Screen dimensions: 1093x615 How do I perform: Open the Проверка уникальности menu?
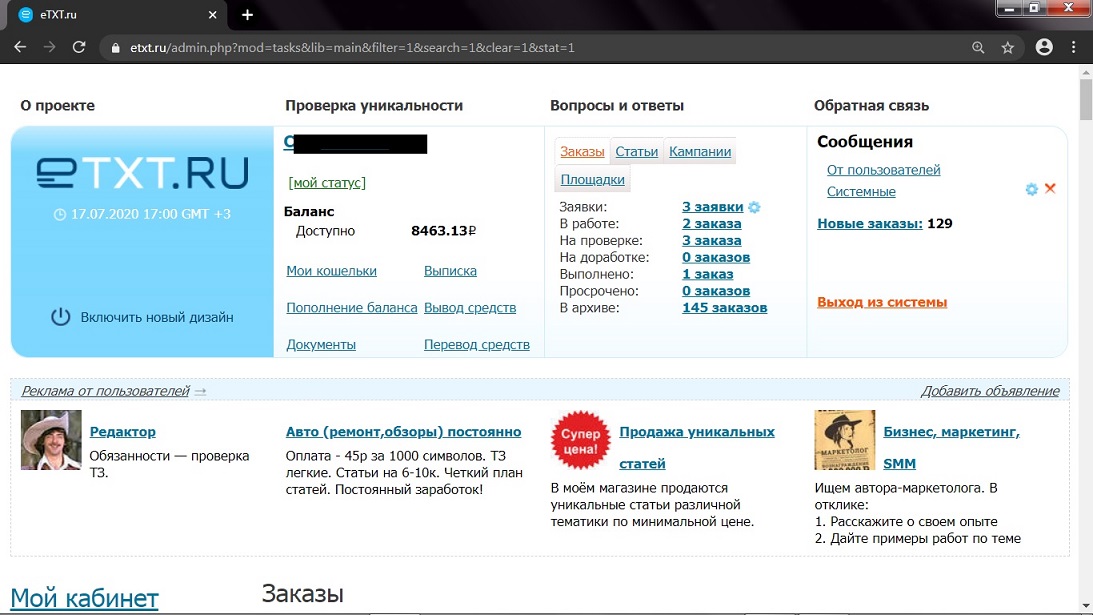pos(374,105)
